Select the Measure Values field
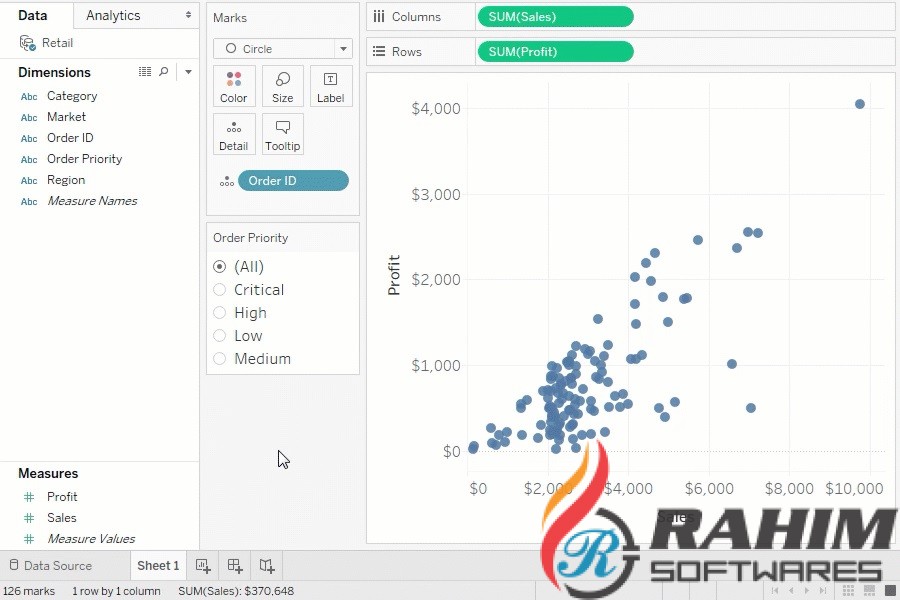900x600 pixels. [91, 539]
